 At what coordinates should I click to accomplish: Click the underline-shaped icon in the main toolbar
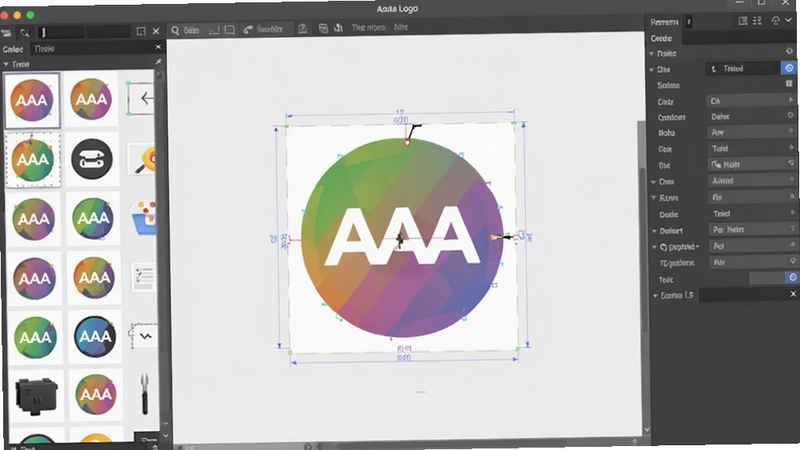(214, 31)
